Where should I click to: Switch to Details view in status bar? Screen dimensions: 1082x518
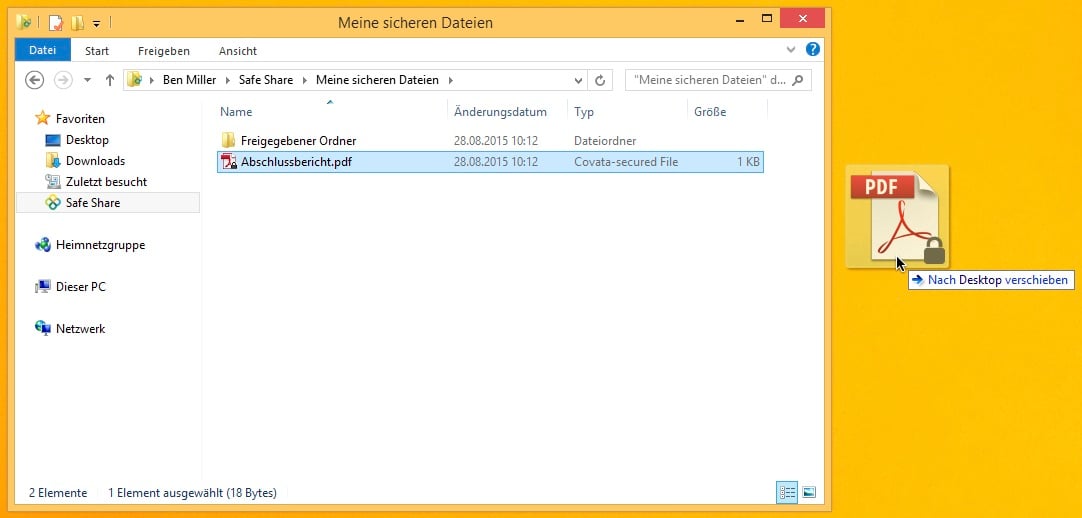(x=787, y=492)
